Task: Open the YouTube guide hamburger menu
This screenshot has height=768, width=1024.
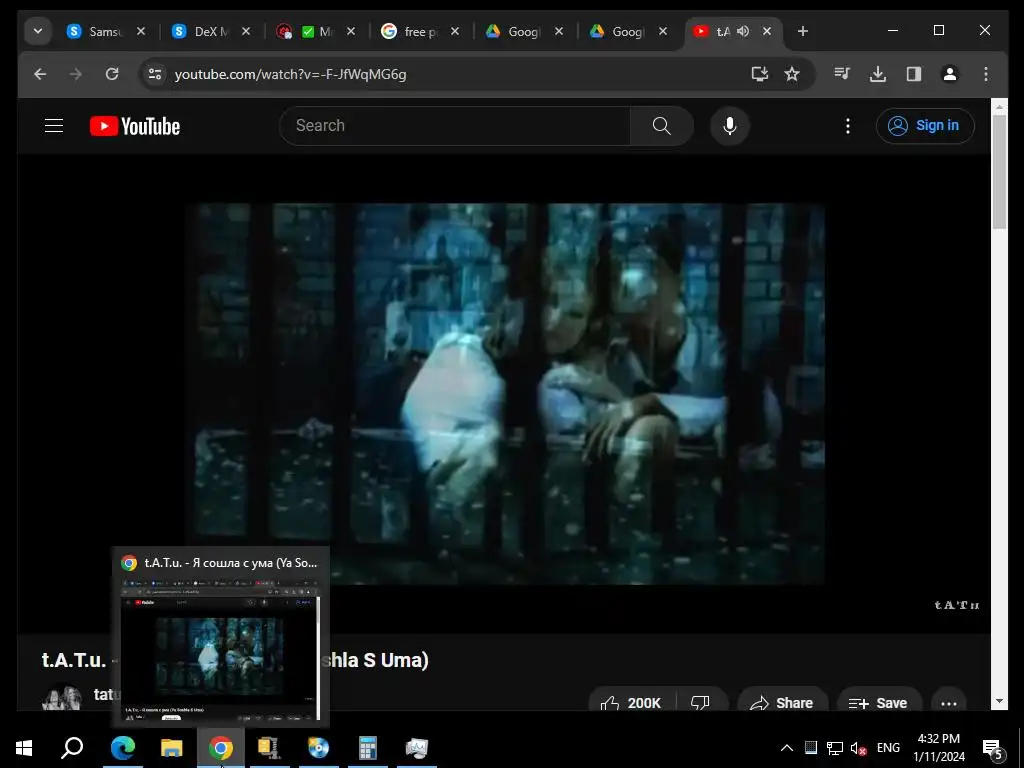Action: click(x=54, y=125)
